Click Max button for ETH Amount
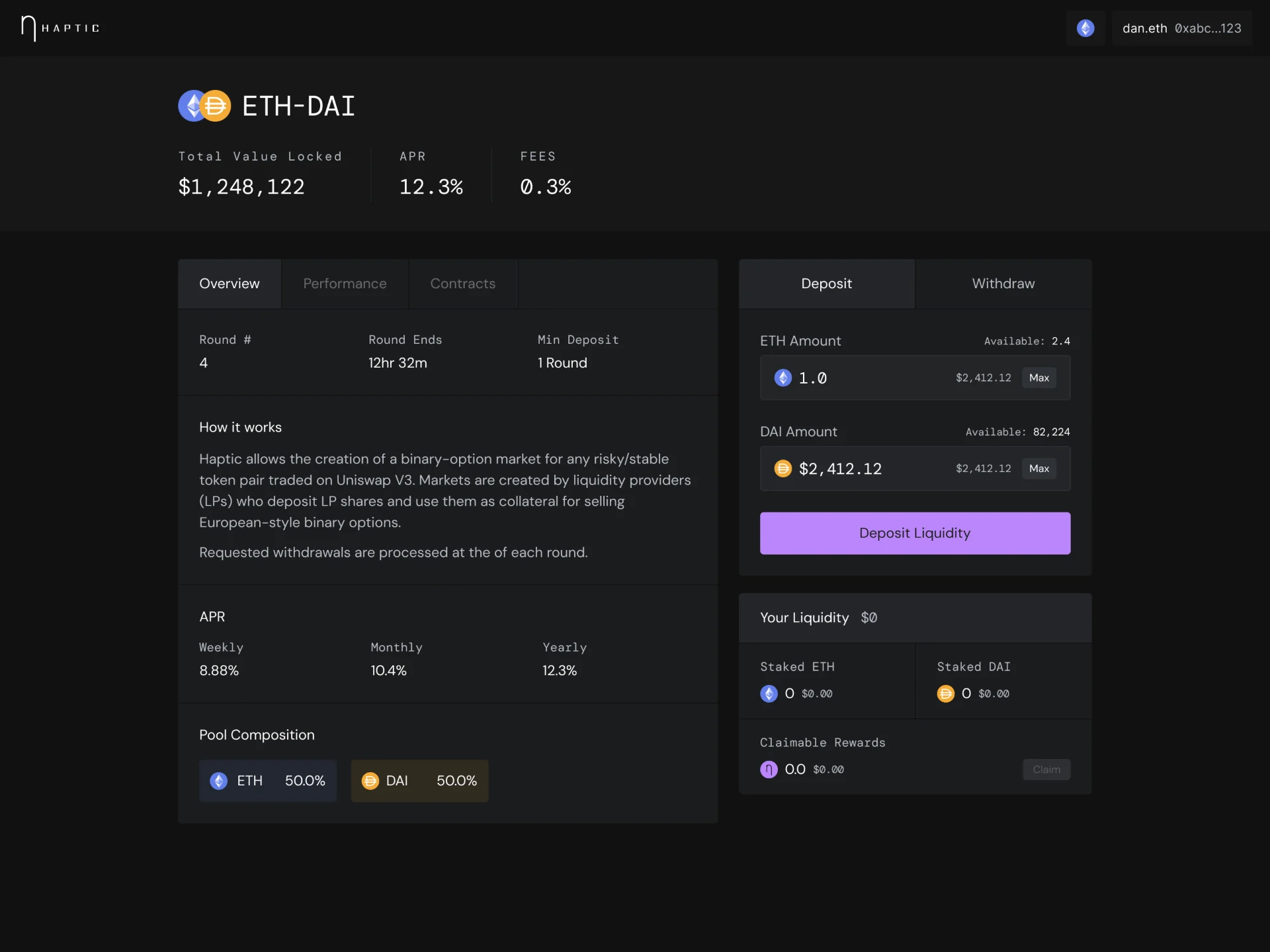This screenshot has height=952, width=1270. pos(1039,377)
